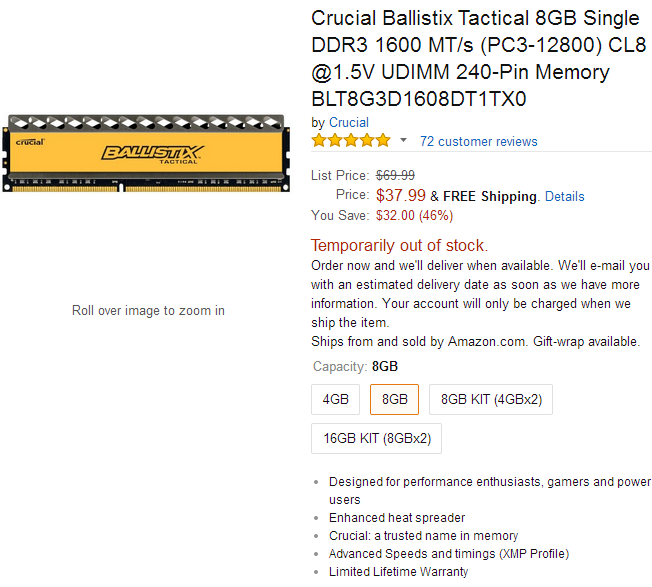
Task: Click the 'Enhanced heat spreader' bullet point
Action: pos(397,518)
